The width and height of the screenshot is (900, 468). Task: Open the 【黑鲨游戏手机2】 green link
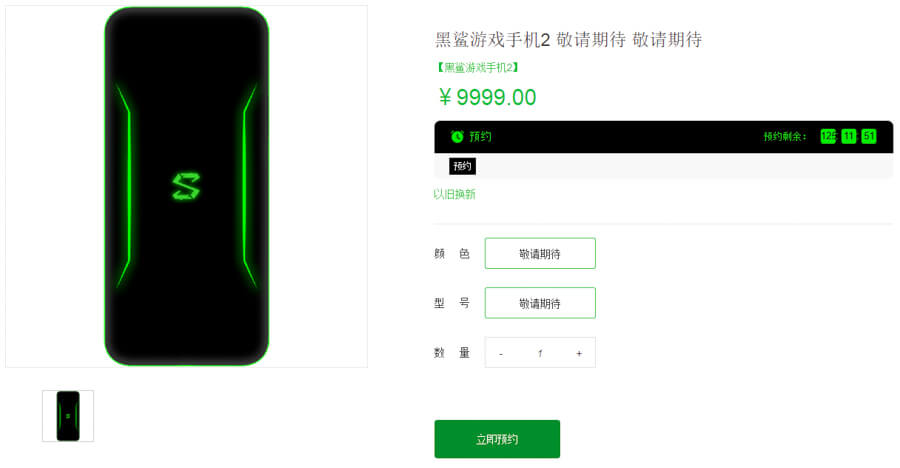[478, 68]
